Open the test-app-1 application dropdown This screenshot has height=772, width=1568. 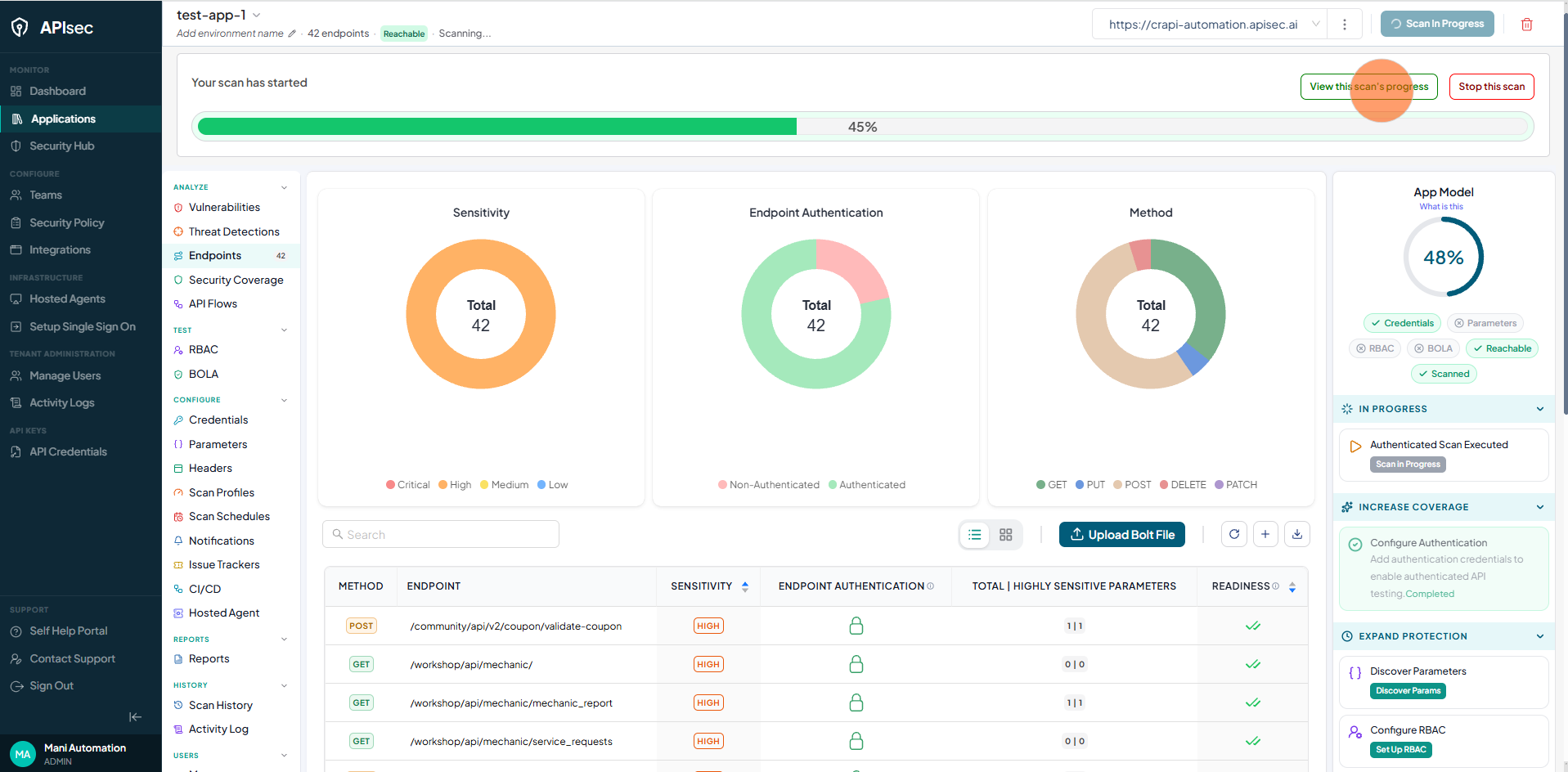coord(256,15)
